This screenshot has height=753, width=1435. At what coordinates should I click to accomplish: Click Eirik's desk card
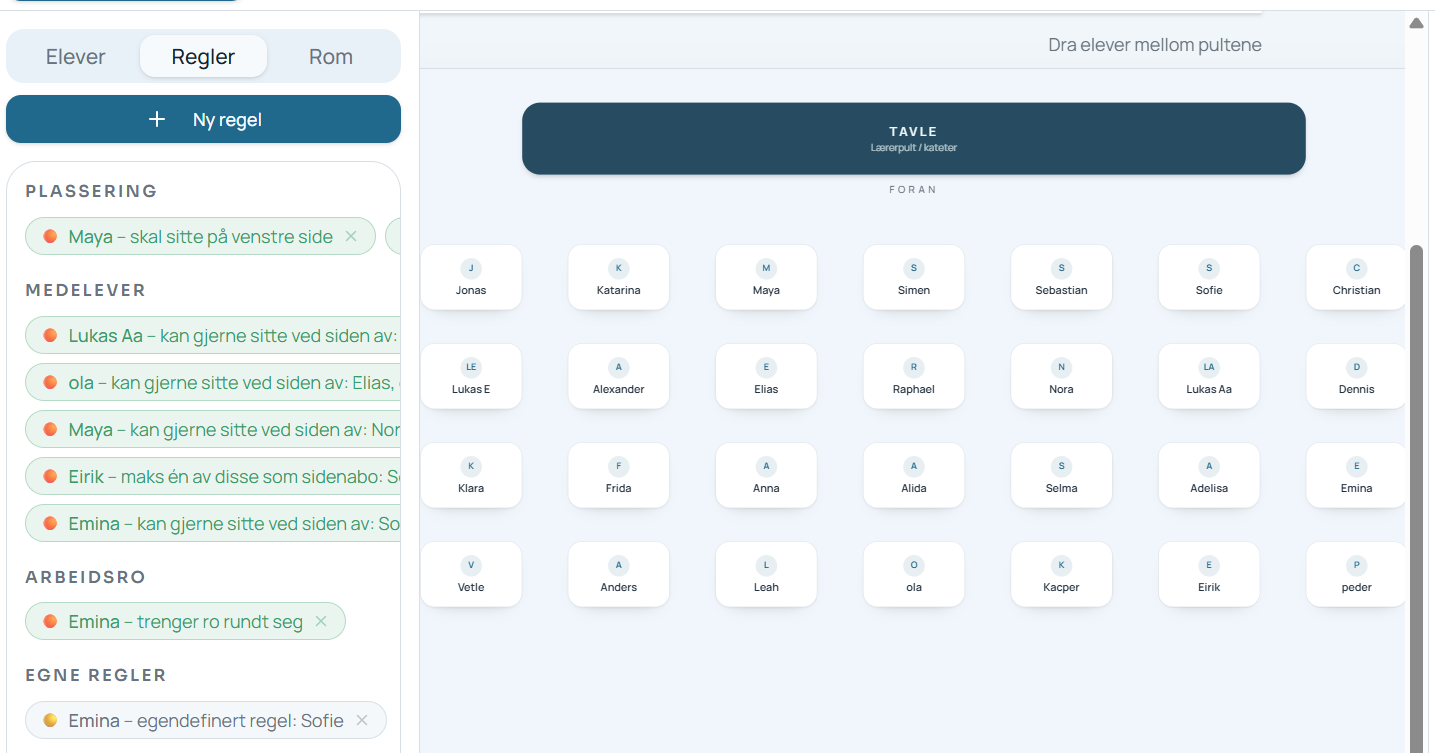tap(1209, 575)
